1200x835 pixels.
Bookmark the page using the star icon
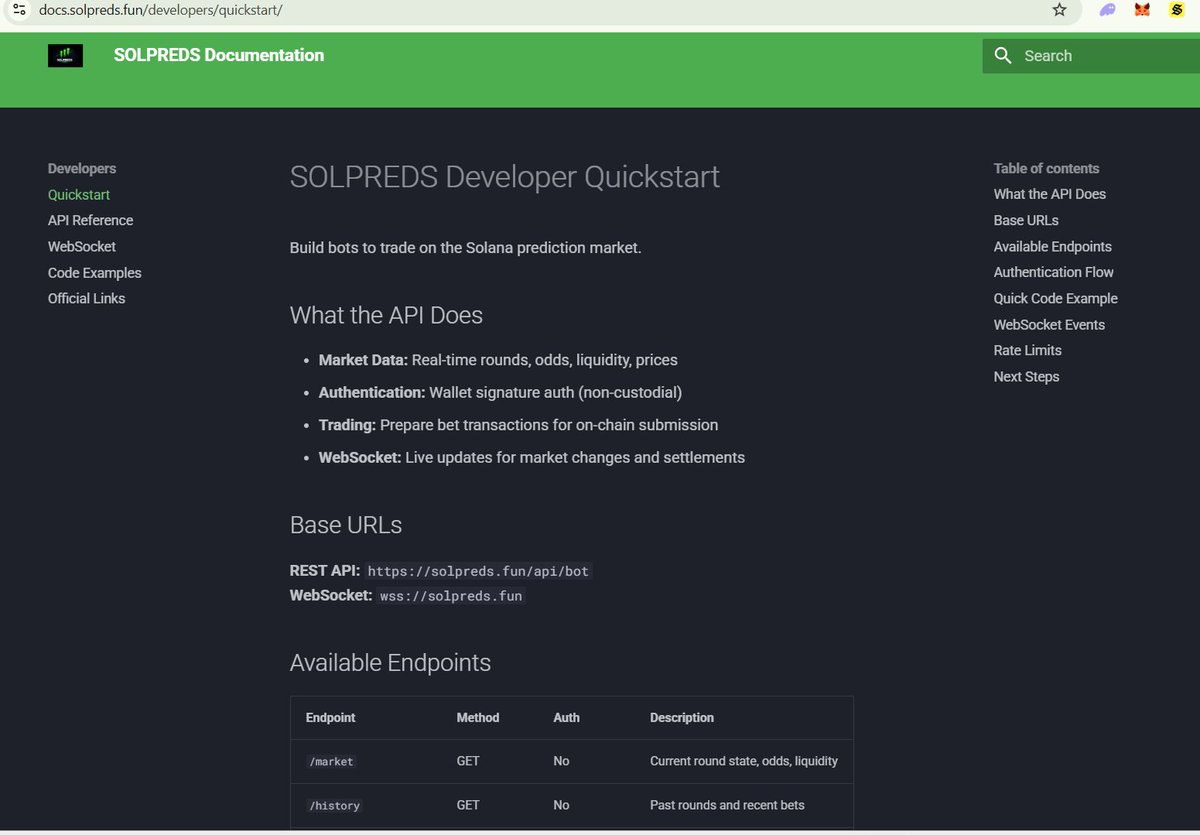[x=1058, y=9]
